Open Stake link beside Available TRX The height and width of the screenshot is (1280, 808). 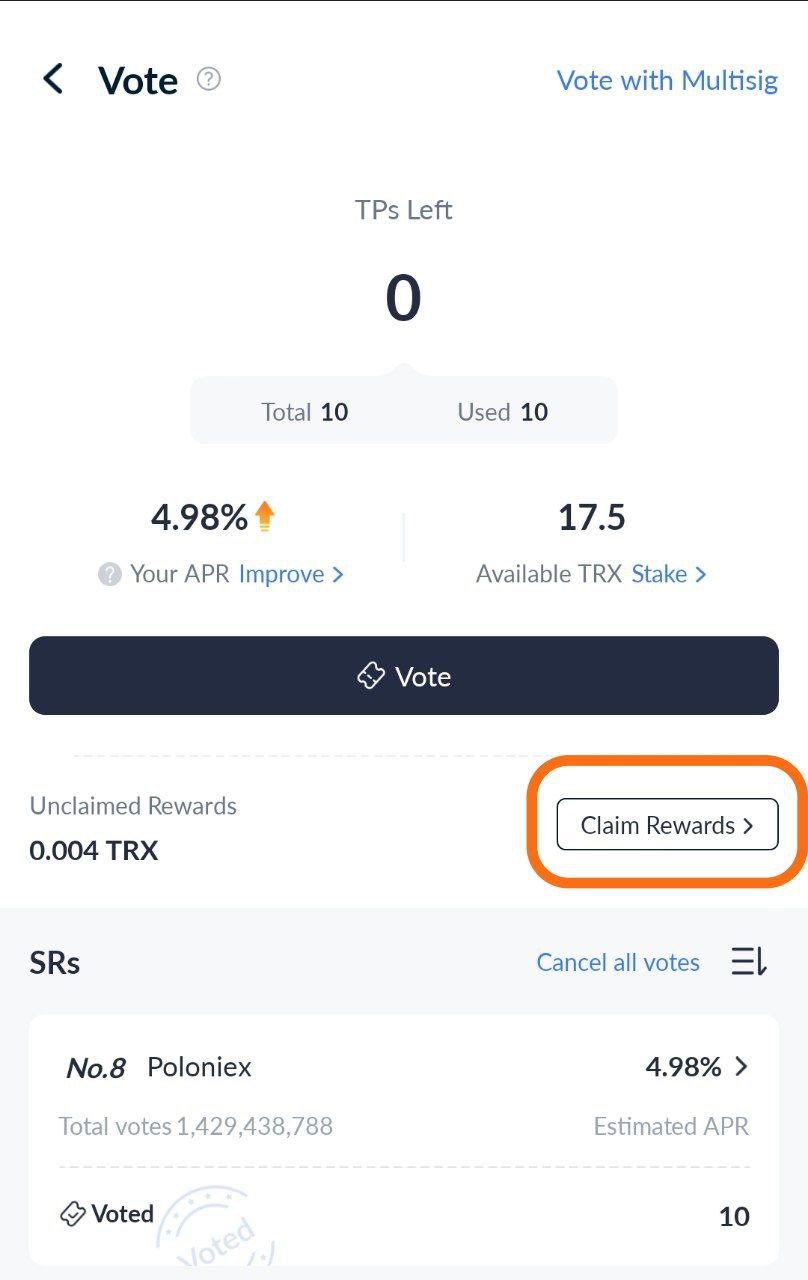point(659,574)
